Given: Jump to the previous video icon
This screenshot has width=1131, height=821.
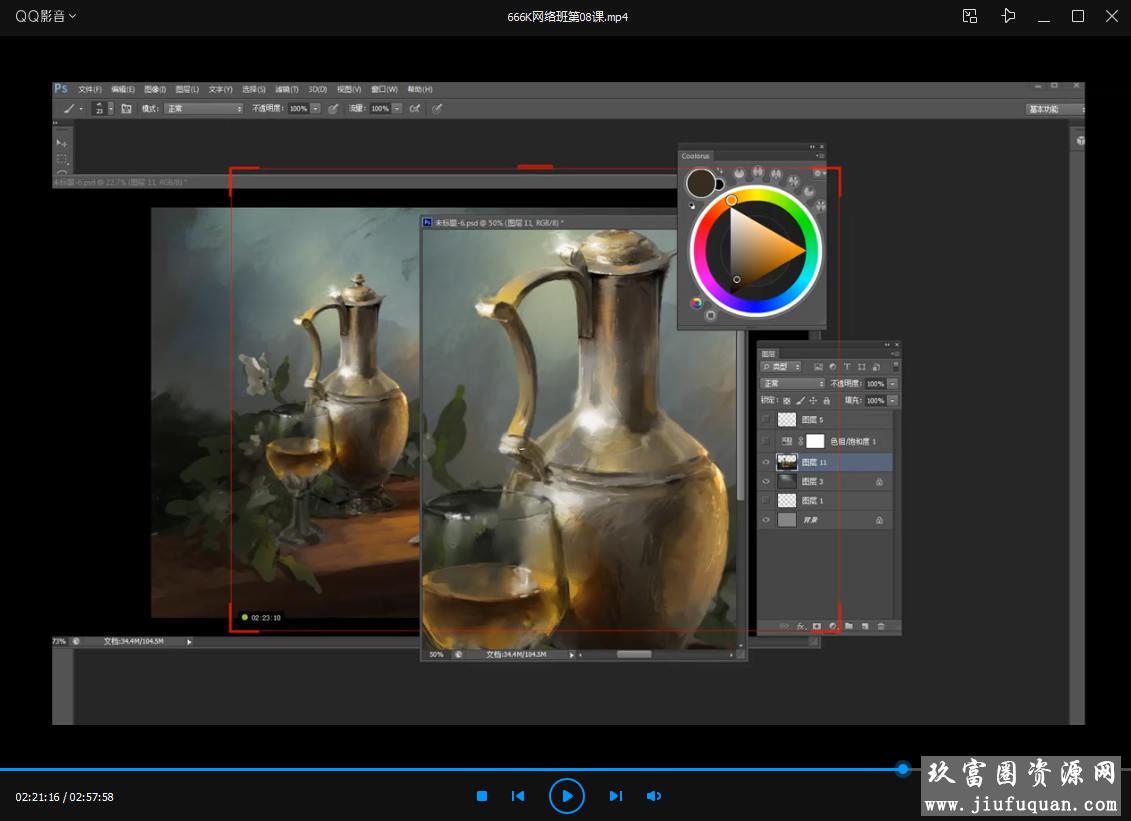Looking at the screenshot, I should click(x=518, y=796).
